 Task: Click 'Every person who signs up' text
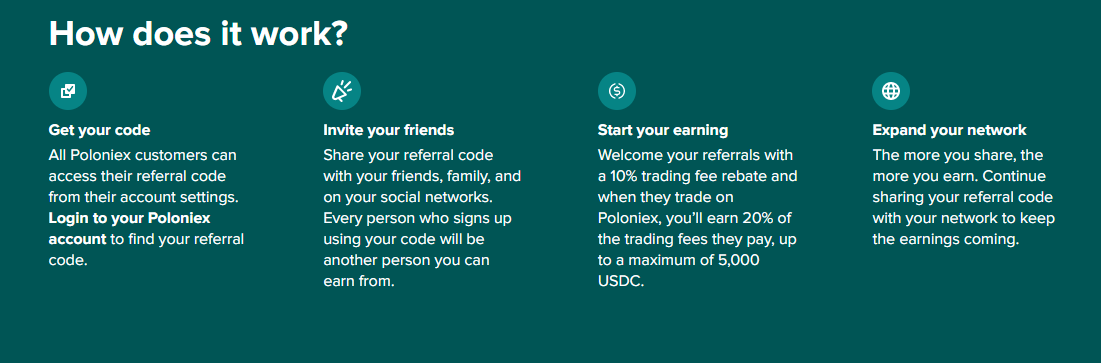pos(417,218)
